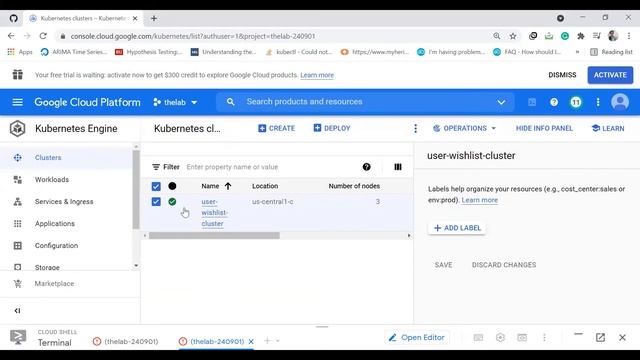Open Learn more link in the free trial banner

pyautogui.click(x=317, y=75)
